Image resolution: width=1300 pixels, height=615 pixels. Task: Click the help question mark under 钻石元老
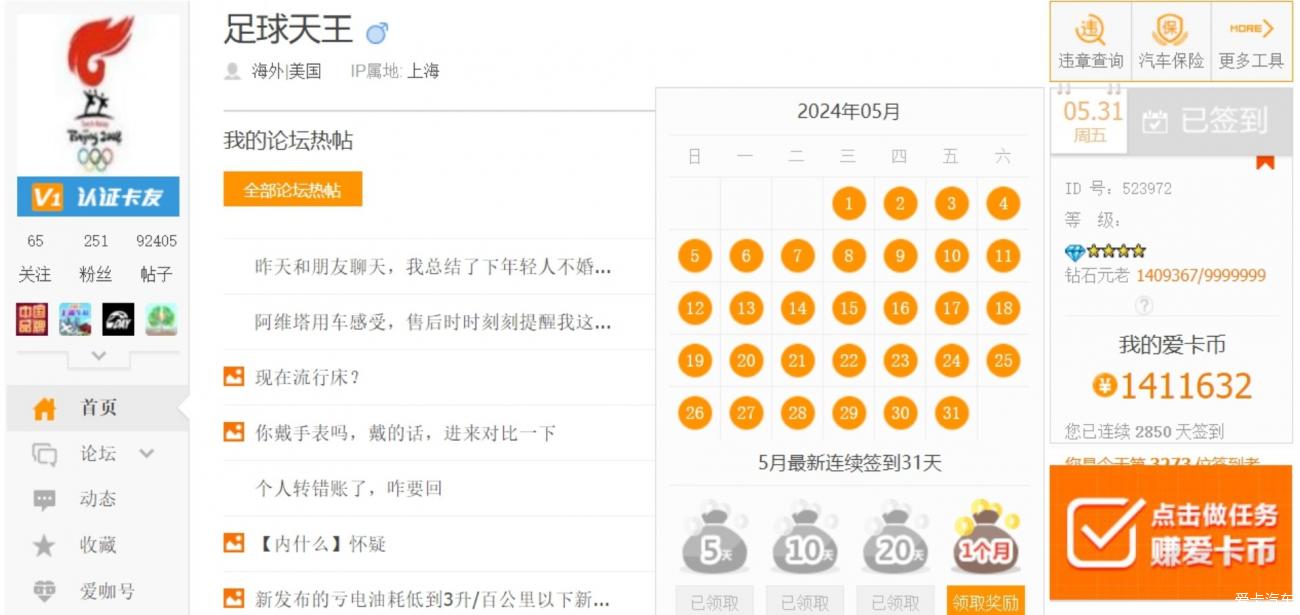tap(1144, 305)
